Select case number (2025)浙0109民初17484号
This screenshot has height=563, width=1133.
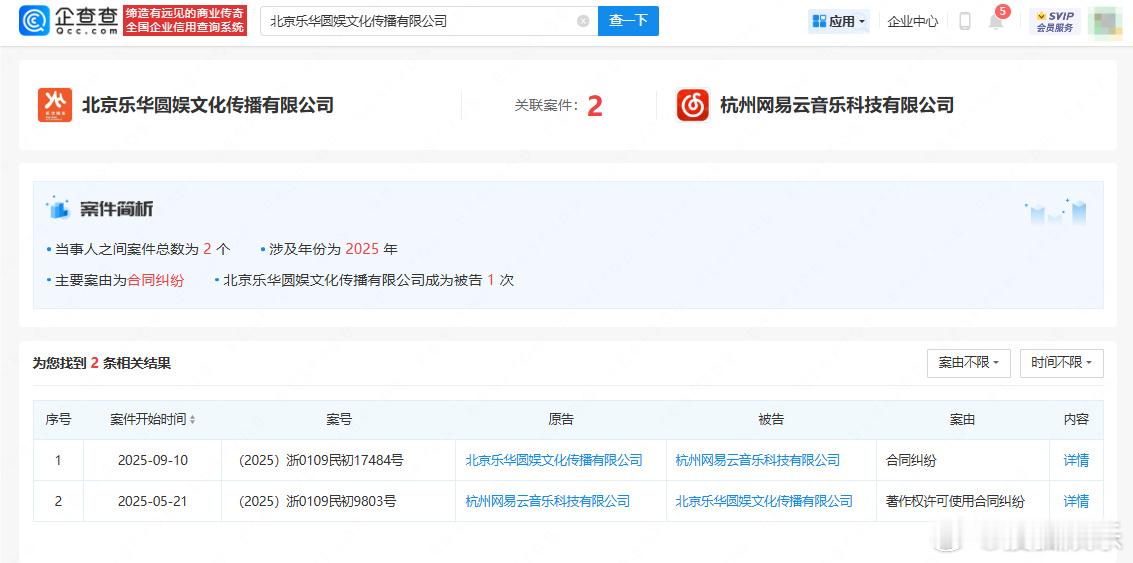[322, 460]
